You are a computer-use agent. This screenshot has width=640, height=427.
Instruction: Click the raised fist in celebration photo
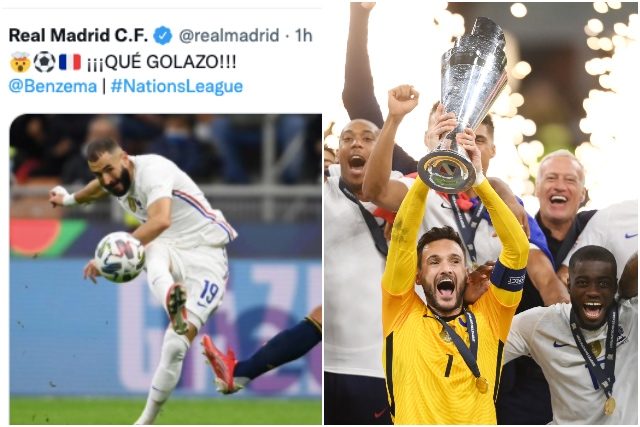coord(403,100)
